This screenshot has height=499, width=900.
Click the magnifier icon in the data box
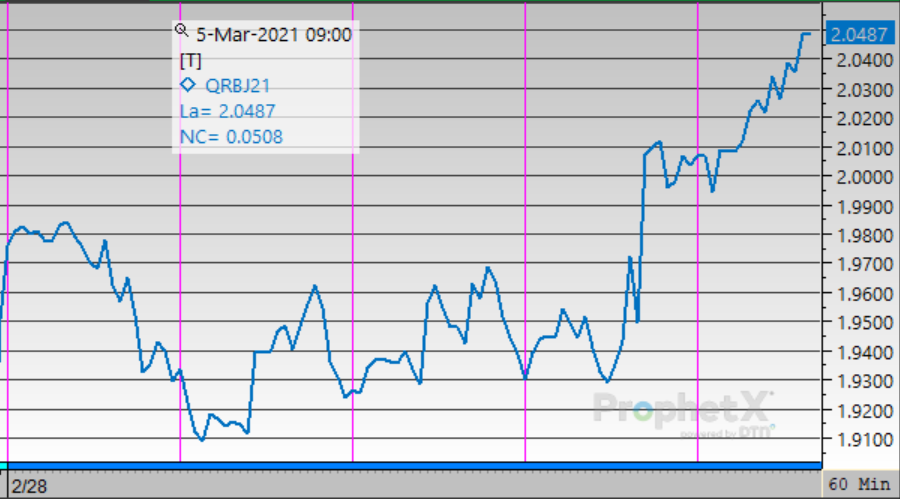click(182, 32)
